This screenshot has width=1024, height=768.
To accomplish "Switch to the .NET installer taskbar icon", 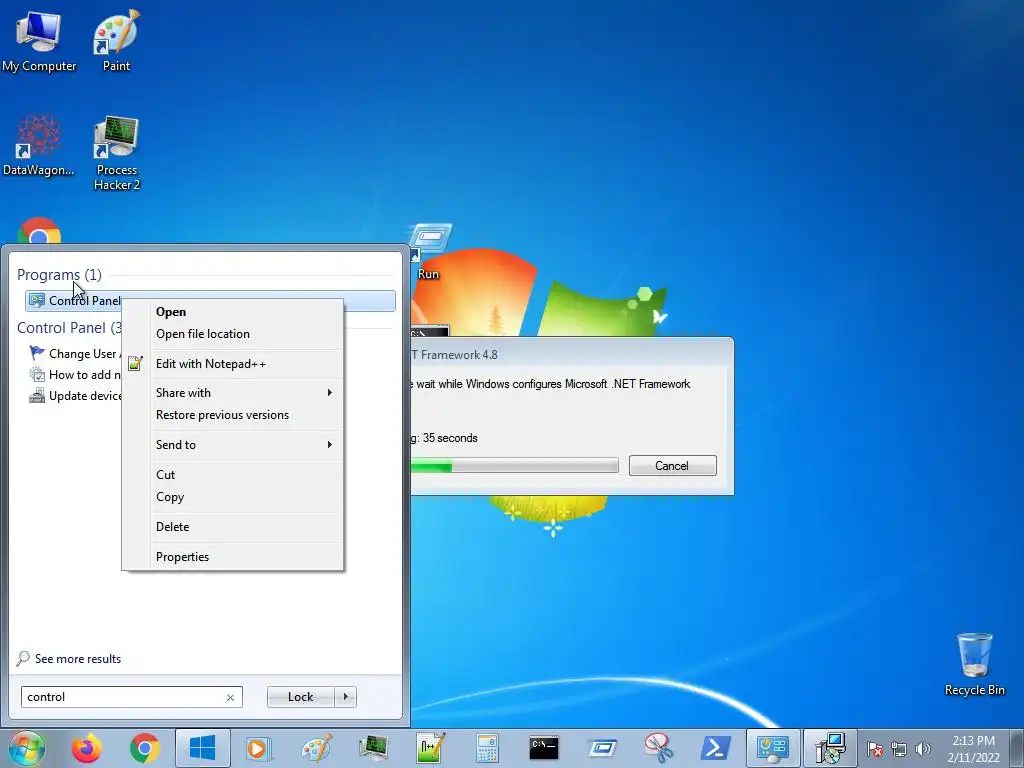I will click(830, 748).
